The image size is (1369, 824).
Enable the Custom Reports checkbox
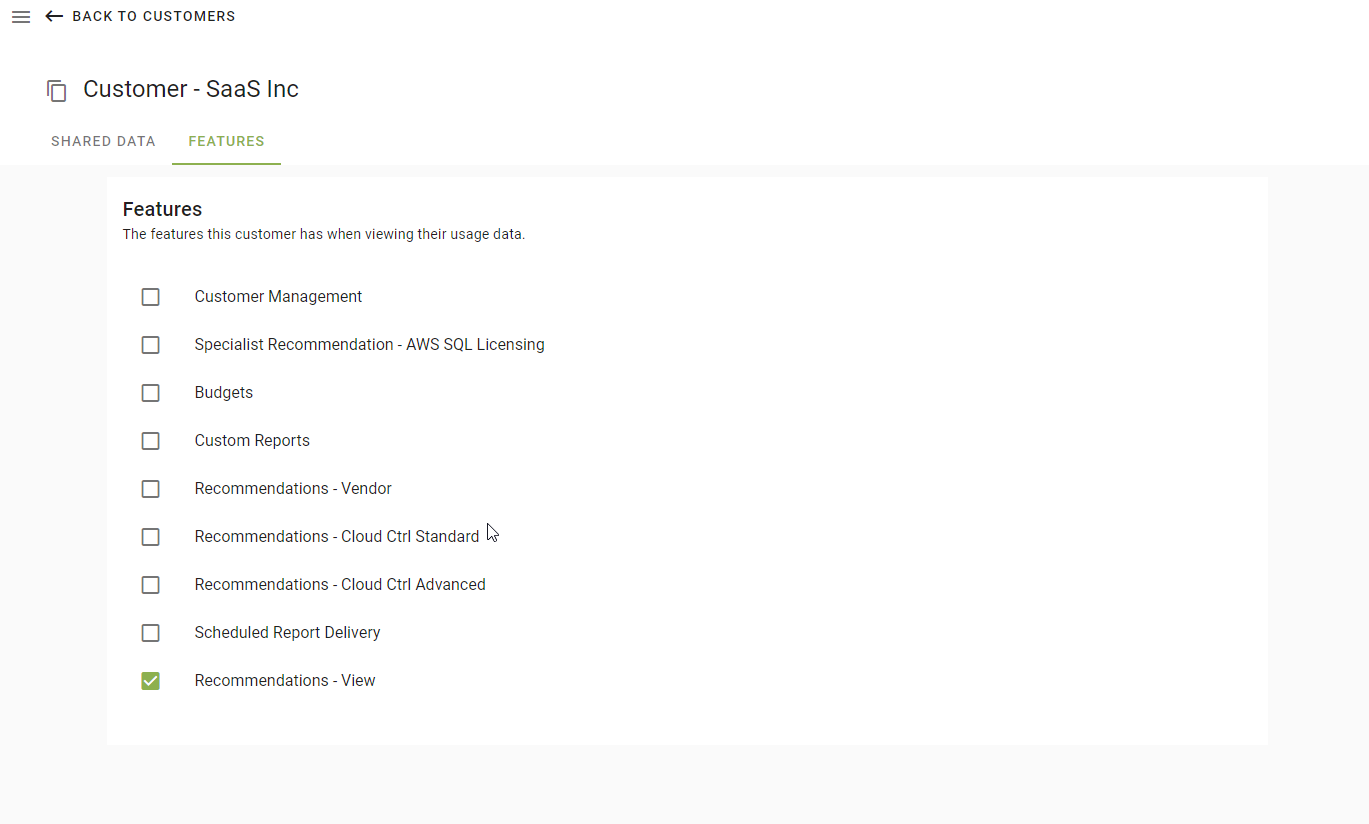(150, 441)
